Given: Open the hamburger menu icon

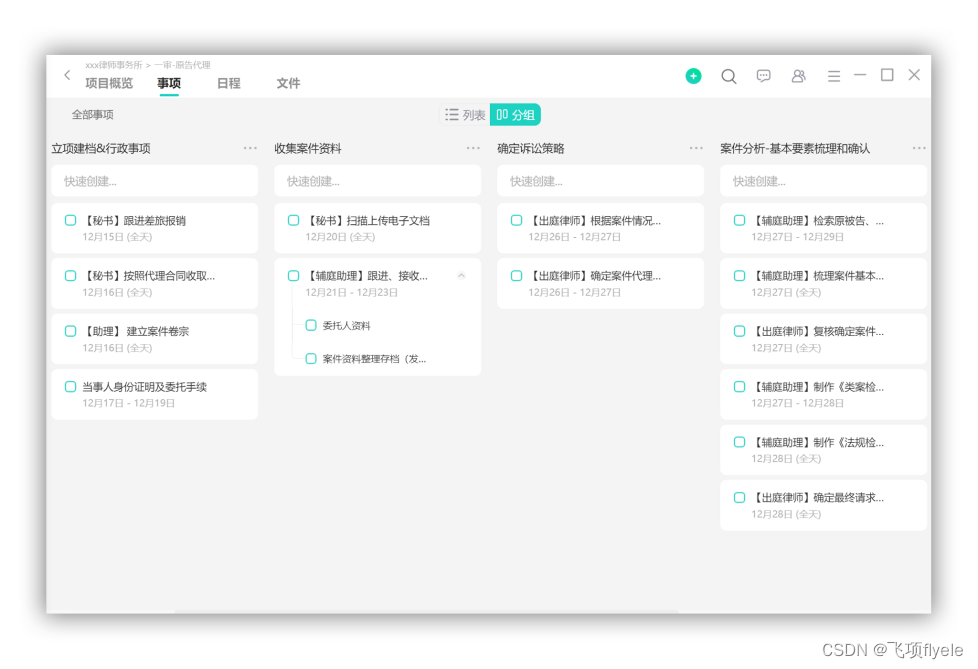Looking at the screenshot, I should [x=834, y=76].
